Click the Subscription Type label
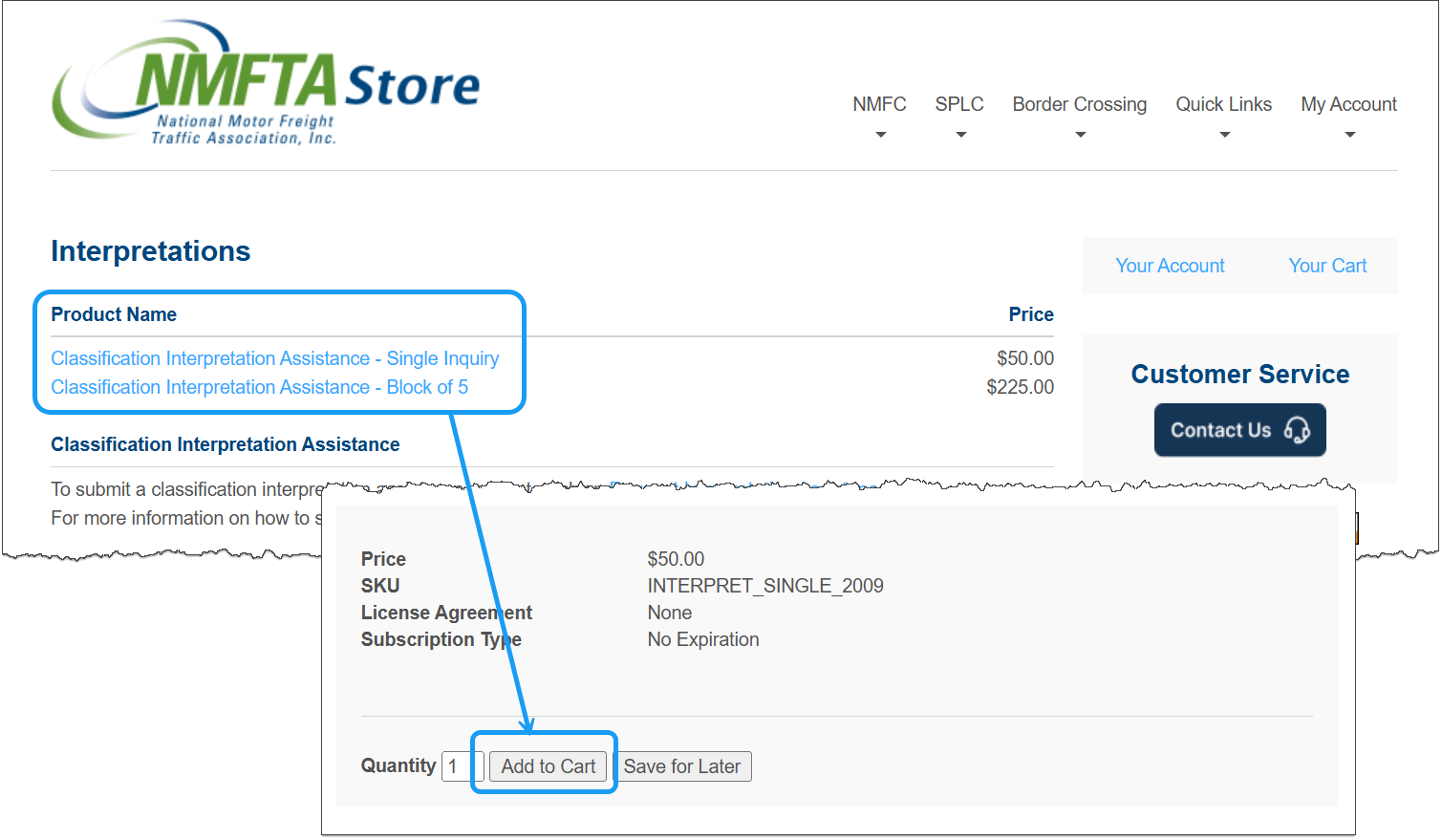The image size is (1442, 840). [441, 639]
